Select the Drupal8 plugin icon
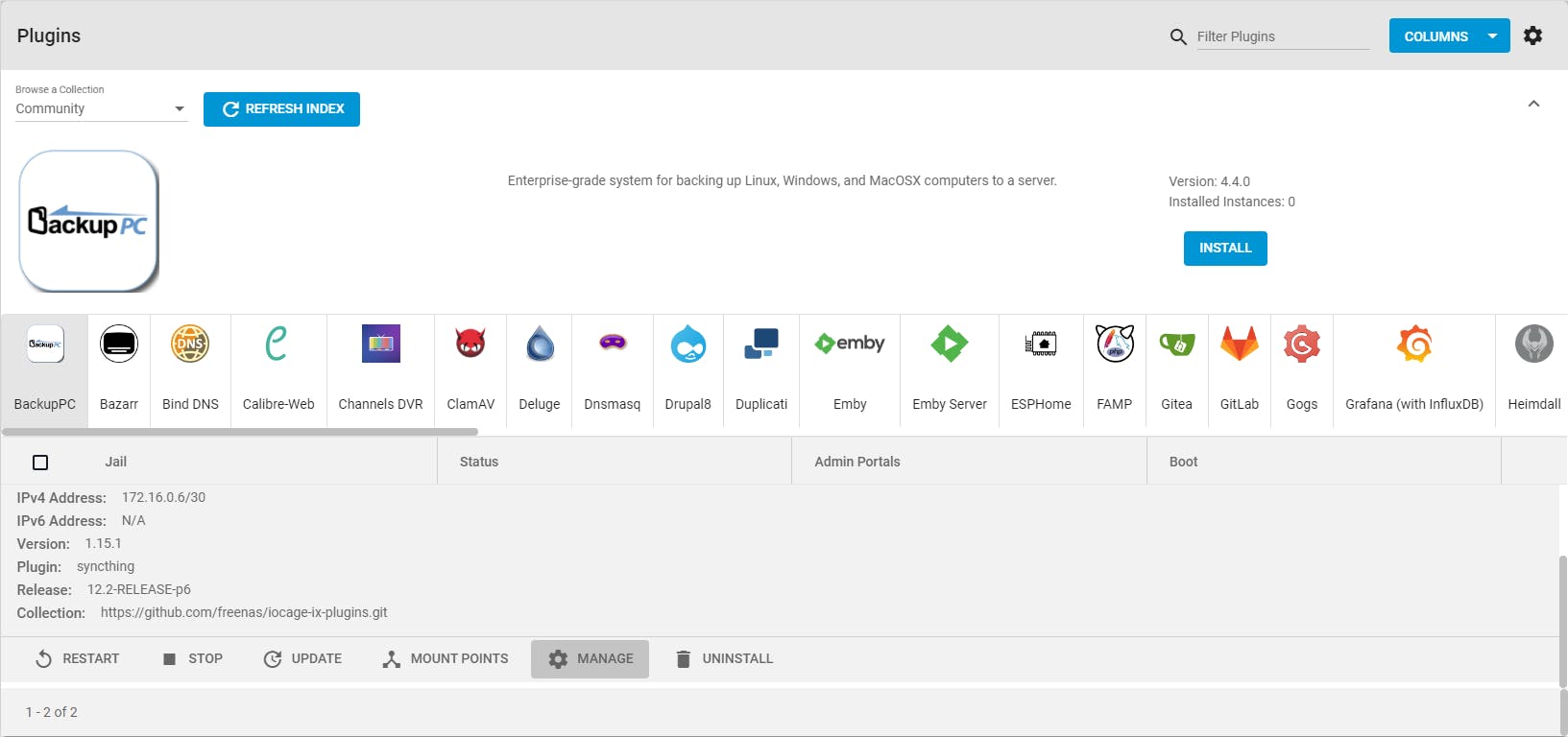Image resolution: width=1568 pixels, height=737 pixels. click(688, 345)
